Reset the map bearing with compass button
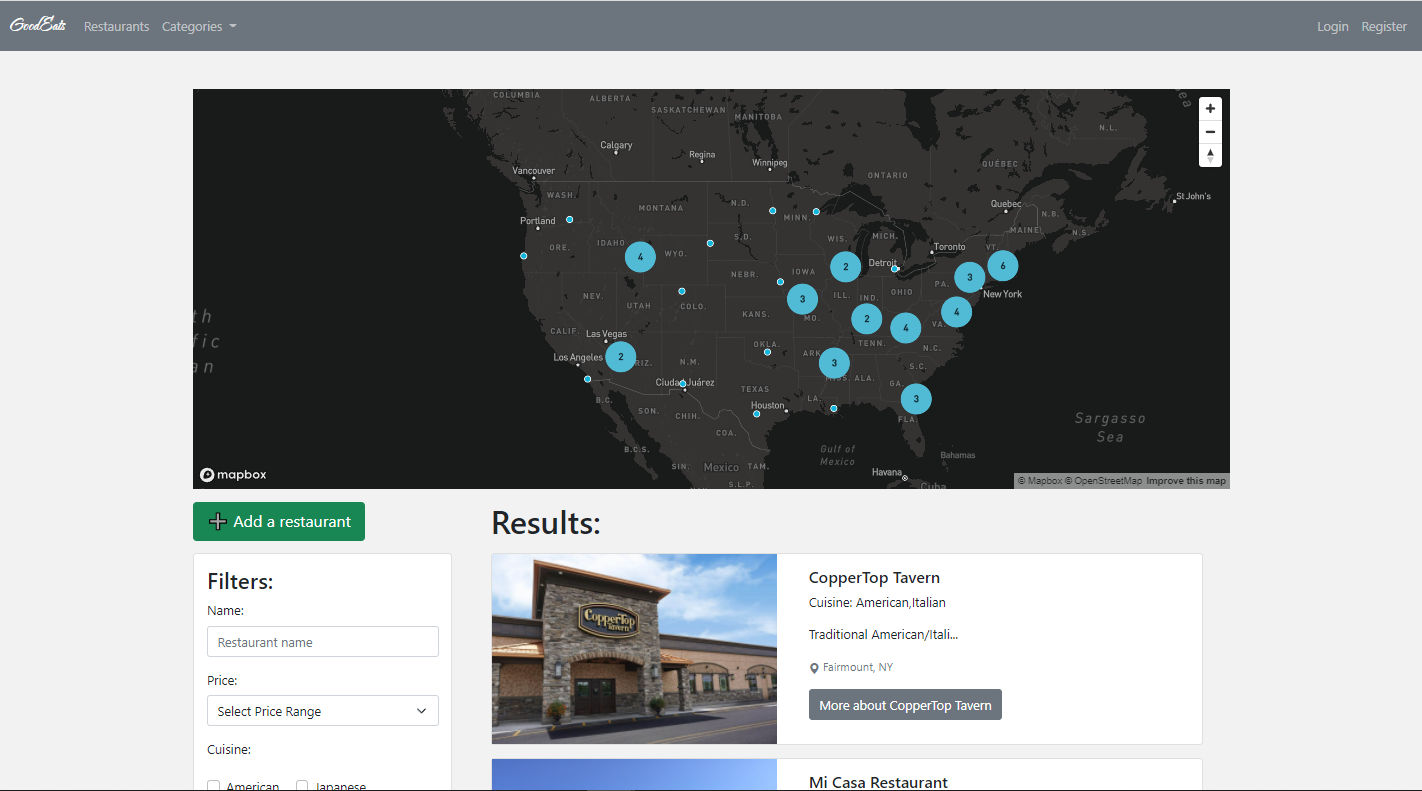The height and width of the screenshot is (791, 1422). [1210, 155]
